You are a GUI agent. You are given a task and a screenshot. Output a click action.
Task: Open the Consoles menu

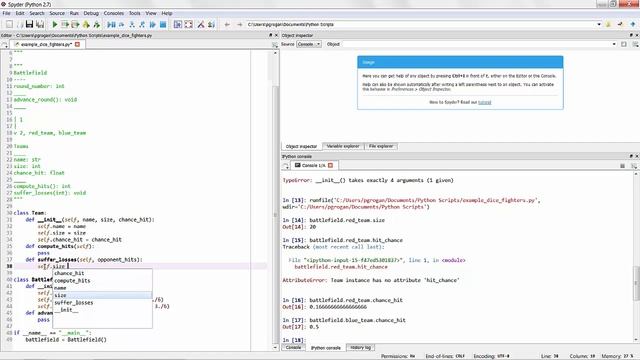point(113,13)
